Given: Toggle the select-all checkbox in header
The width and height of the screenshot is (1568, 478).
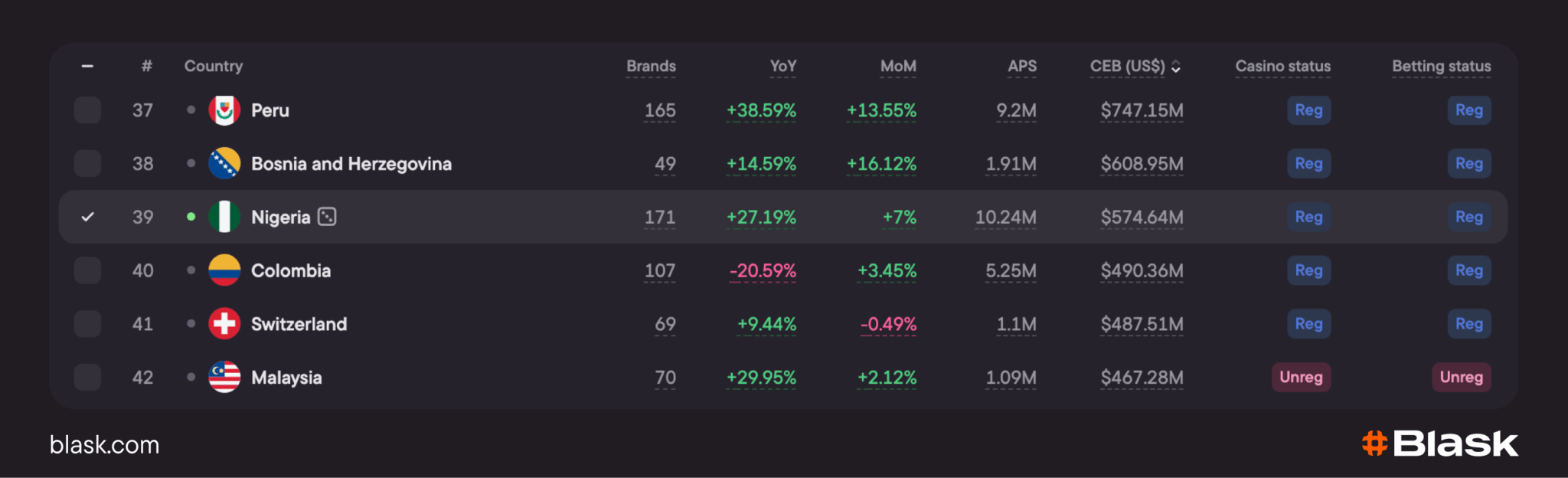Looking at the screenshot, I should [88, 67].
